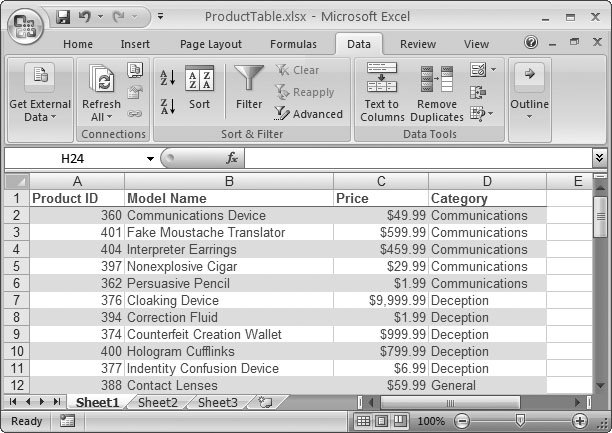Viewport: 612px width, 433px height.
Task: Select Normal view button in status bar
Action: (365, 421)
